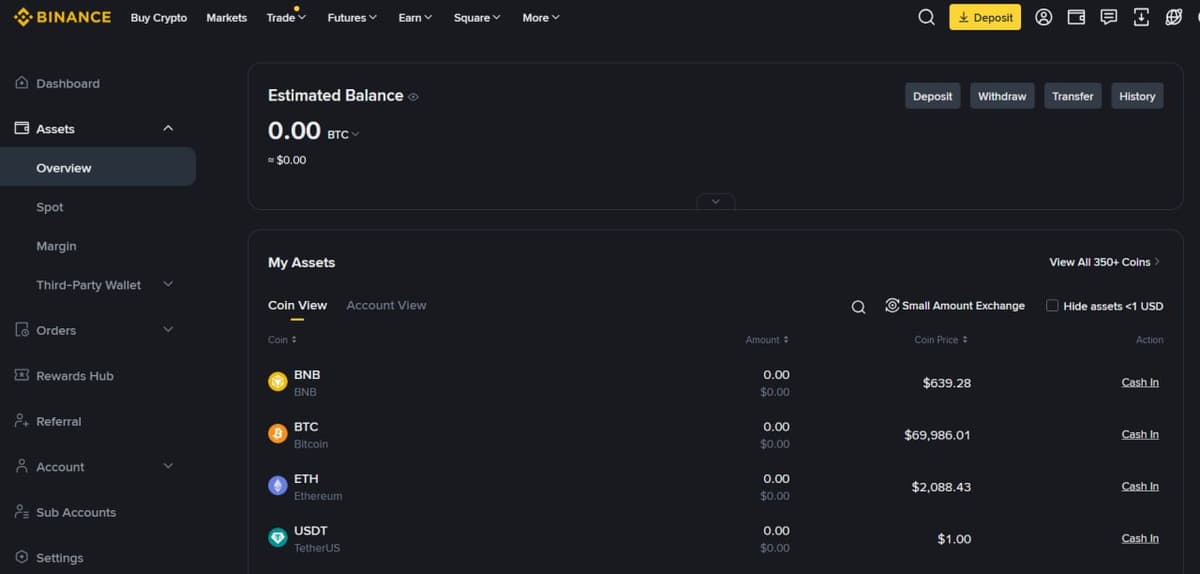Viewport: 1200px width, 574px height.
Task: Click Cash In for BNB
Action: (1140, 382)
